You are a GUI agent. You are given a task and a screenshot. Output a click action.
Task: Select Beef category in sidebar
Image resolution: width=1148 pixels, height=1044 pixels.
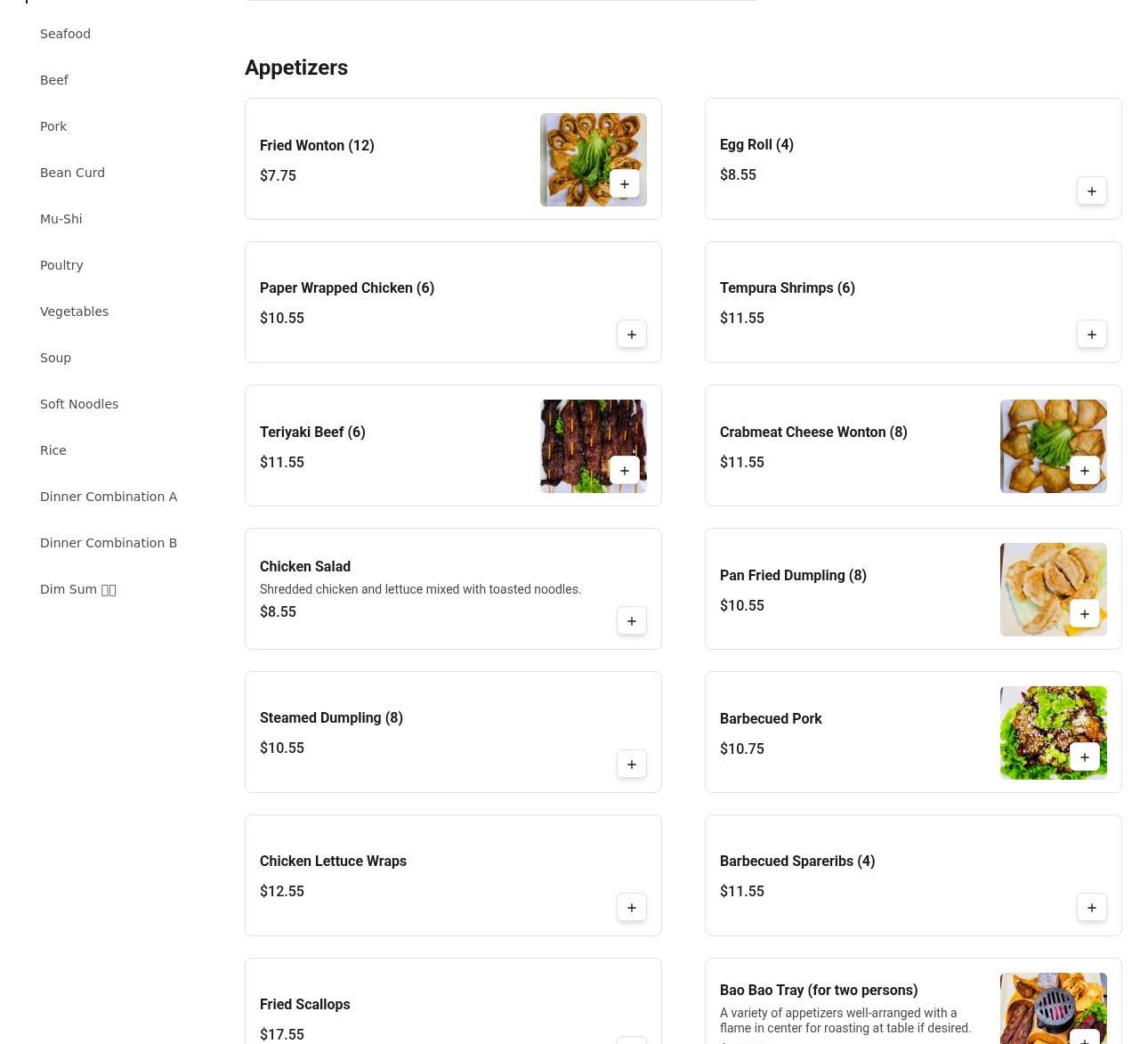[54, 80]
